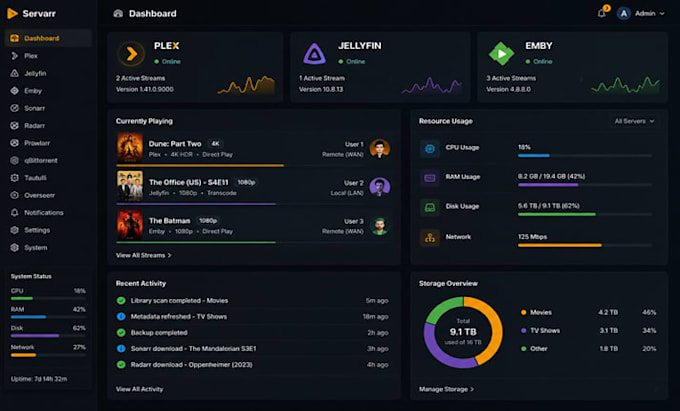Click the Settings gear in sidebar
Image resolution: width=680 pixels, height=411 pixels.
(15, 230)
